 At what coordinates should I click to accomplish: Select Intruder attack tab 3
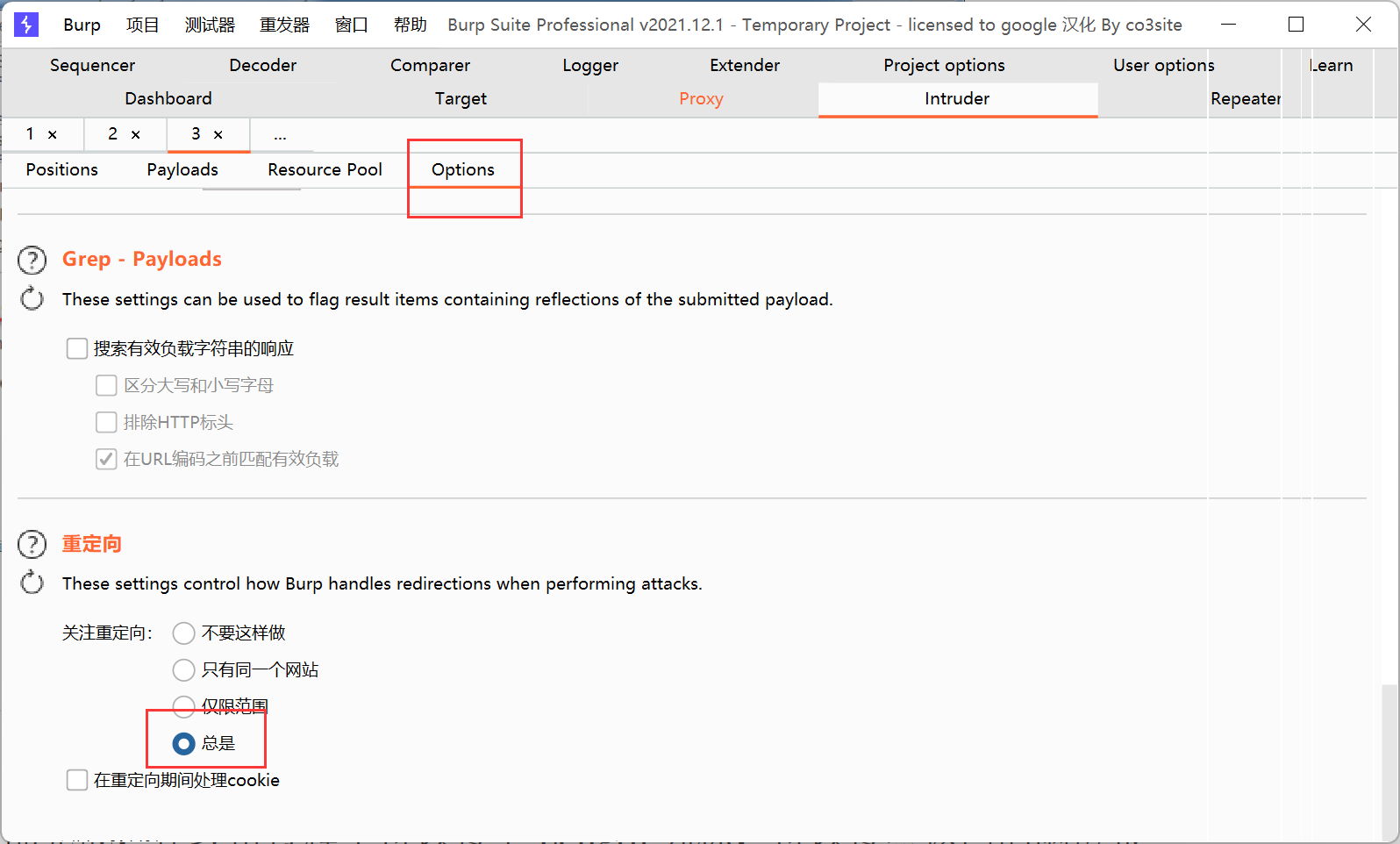[196, 134]
